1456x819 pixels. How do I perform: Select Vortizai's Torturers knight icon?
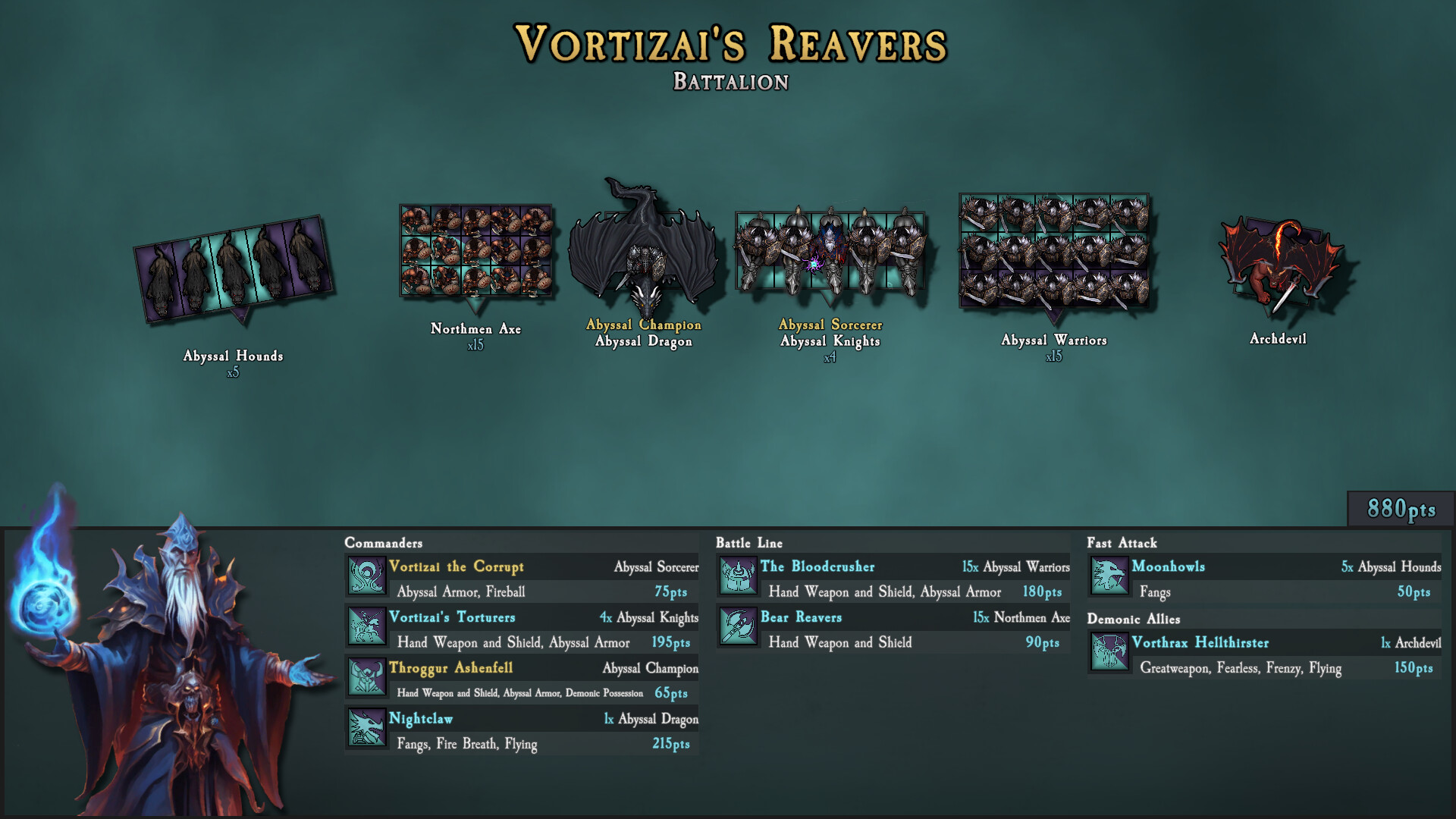367,626
